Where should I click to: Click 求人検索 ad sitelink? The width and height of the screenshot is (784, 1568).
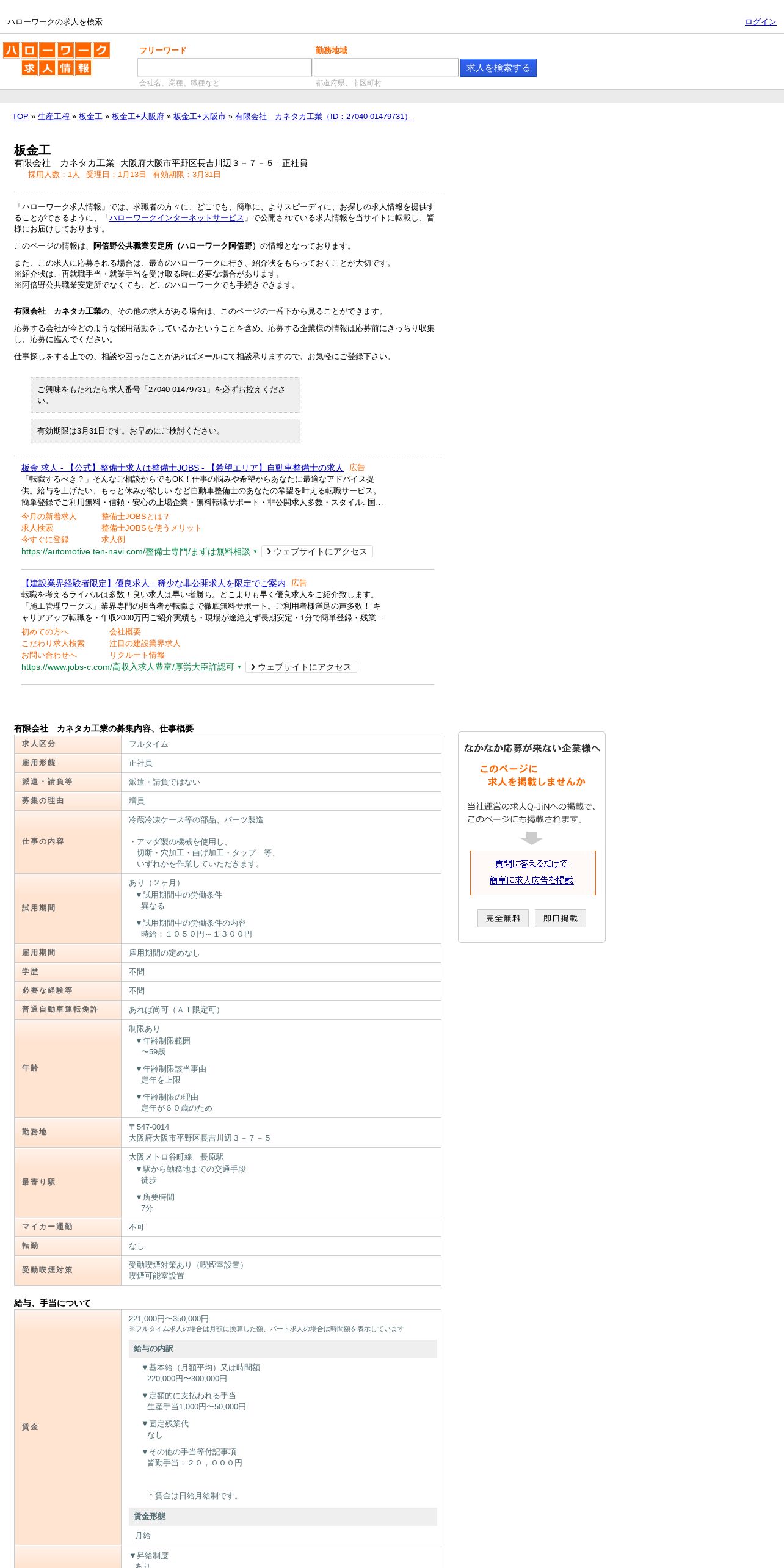[x=37, y=528]
